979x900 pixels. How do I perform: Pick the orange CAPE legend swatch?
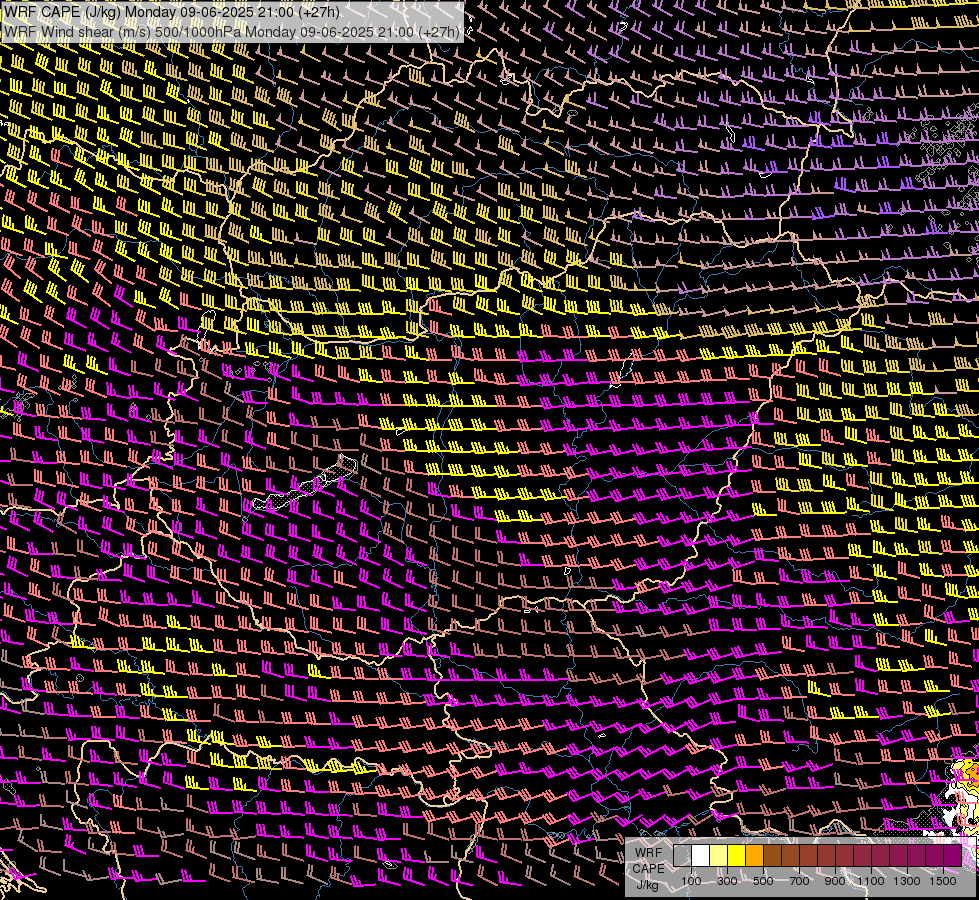(754, 855)
